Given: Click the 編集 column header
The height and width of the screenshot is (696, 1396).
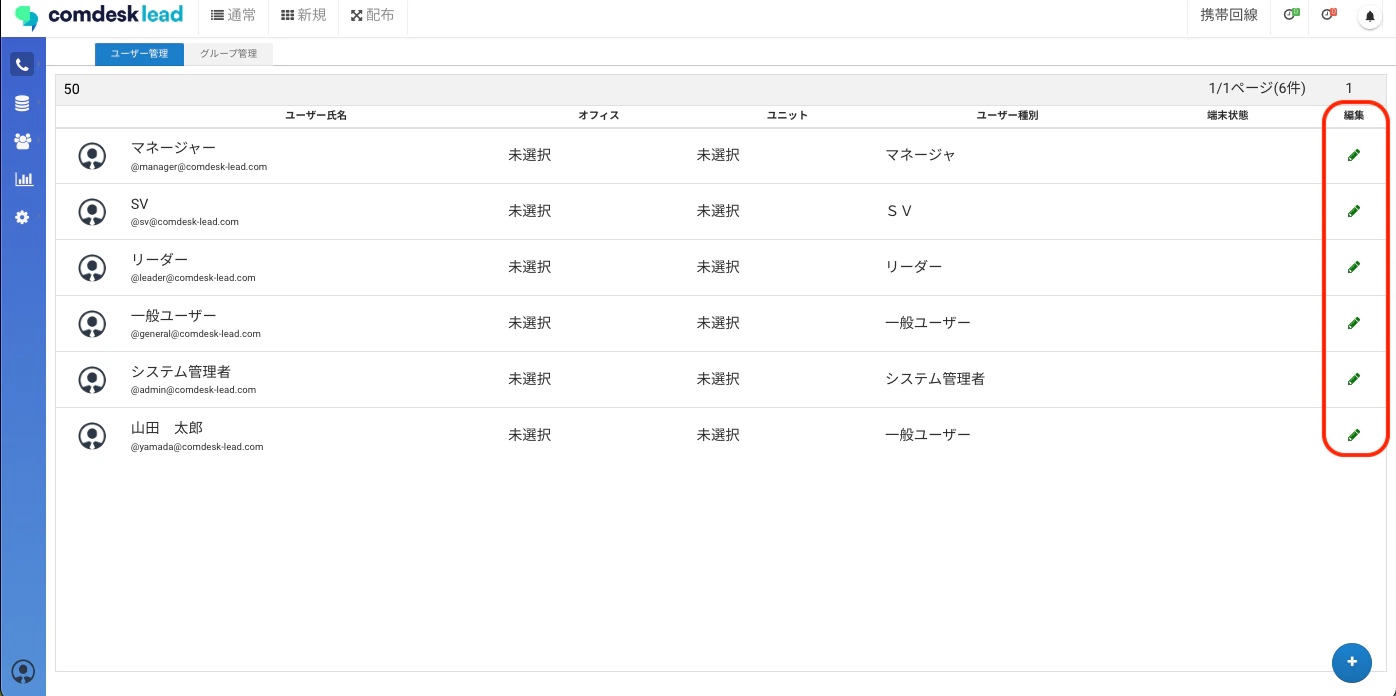Looking at the screenshot, I should (x=1354, y=116).
